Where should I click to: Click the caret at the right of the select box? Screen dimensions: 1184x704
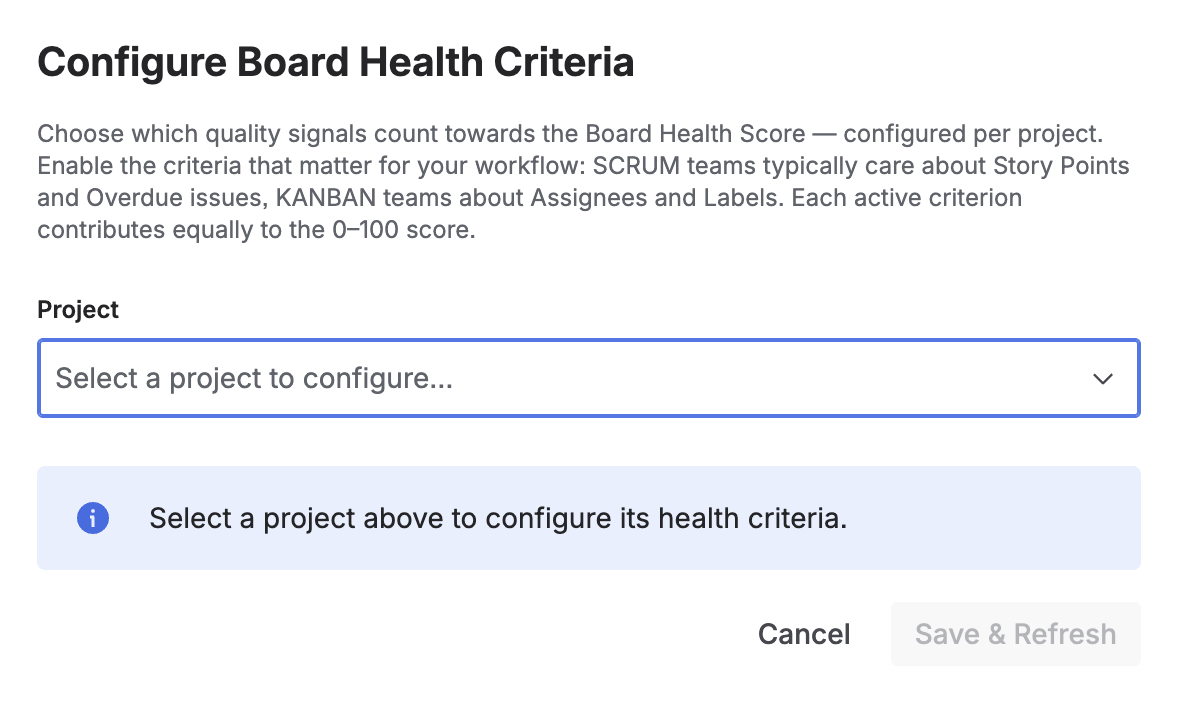(x=1102, y=378)
